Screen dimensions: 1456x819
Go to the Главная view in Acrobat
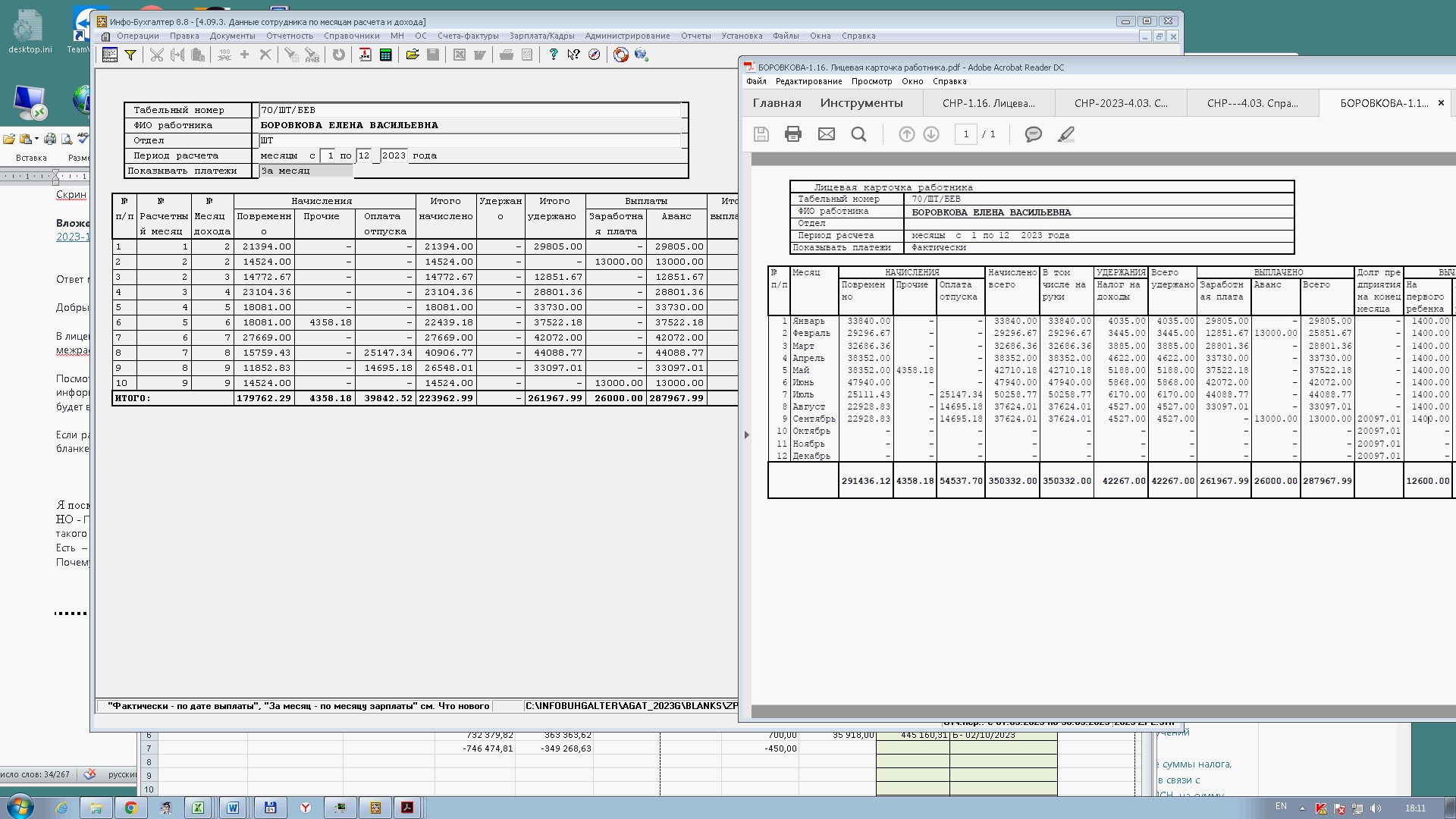(x=777, y=103)
